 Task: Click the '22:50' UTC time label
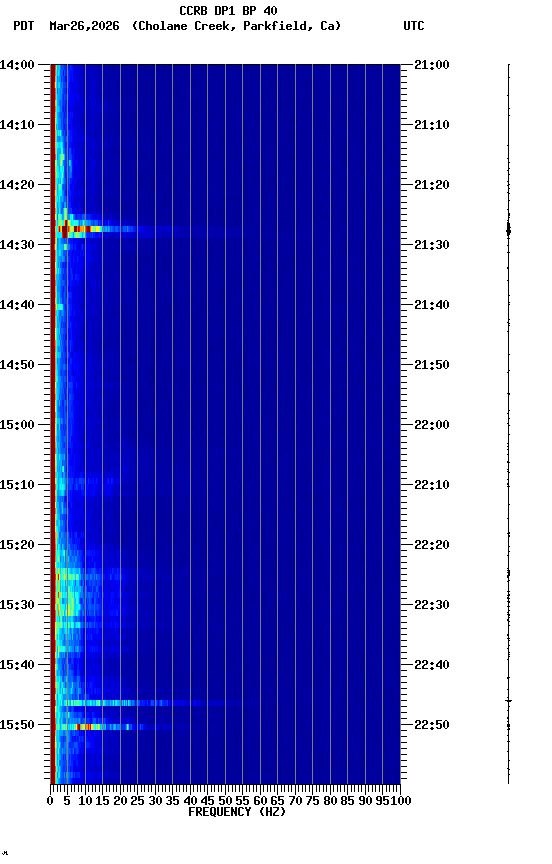[432, 726]
